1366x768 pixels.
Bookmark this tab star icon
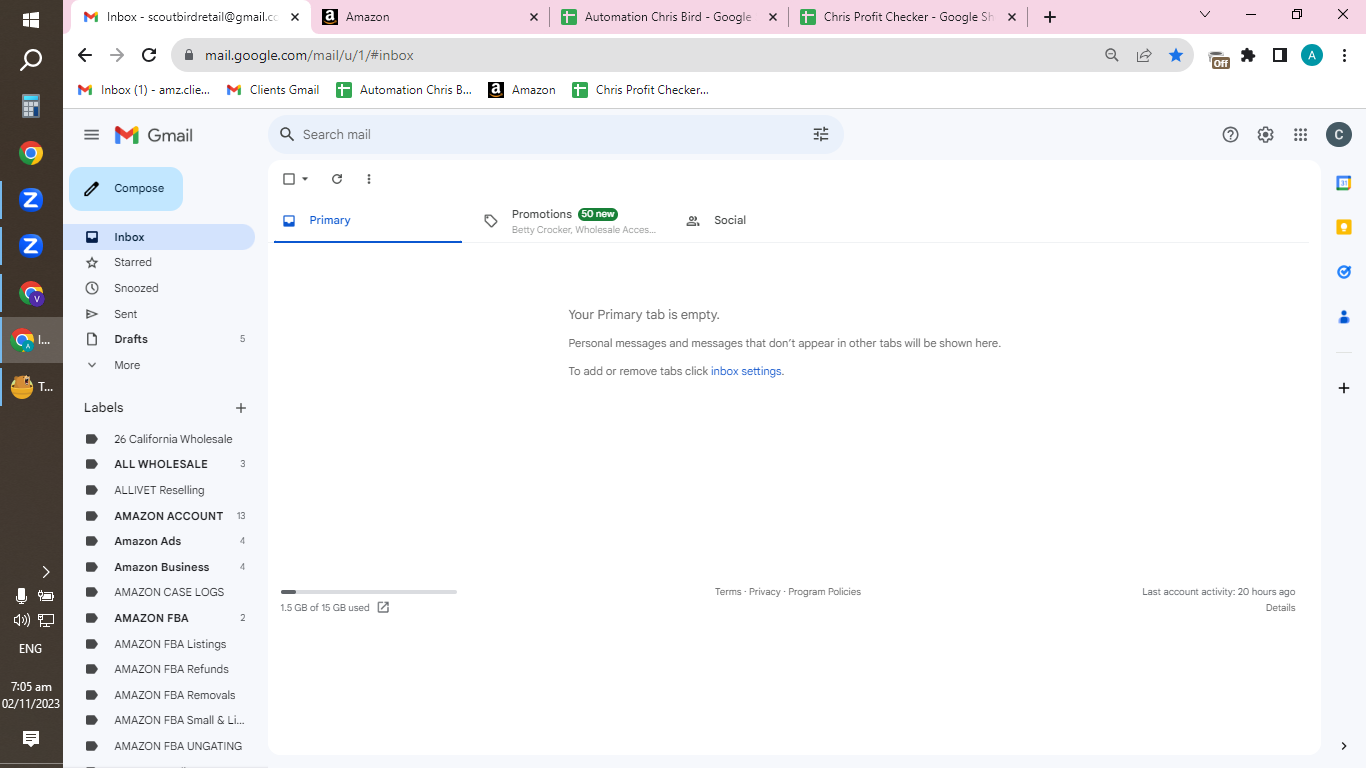click(1176, 56)
